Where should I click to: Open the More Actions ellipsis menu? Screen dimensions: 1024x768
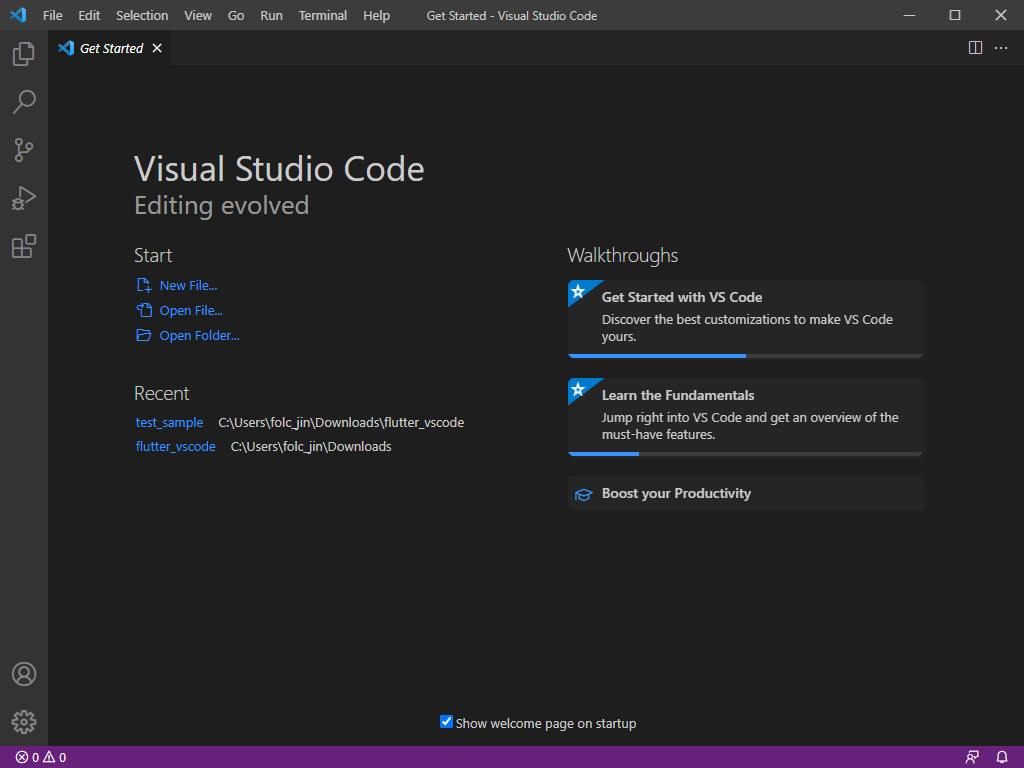tap(1000, 48)
